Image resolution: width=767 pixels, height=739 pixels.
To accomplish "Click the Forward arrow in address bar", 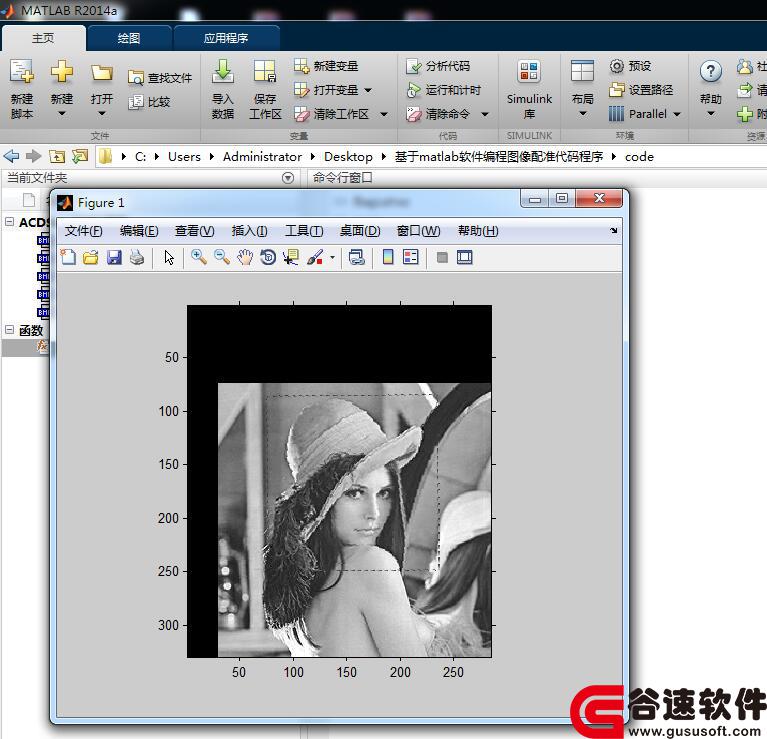I will click(x=33, y=157).
